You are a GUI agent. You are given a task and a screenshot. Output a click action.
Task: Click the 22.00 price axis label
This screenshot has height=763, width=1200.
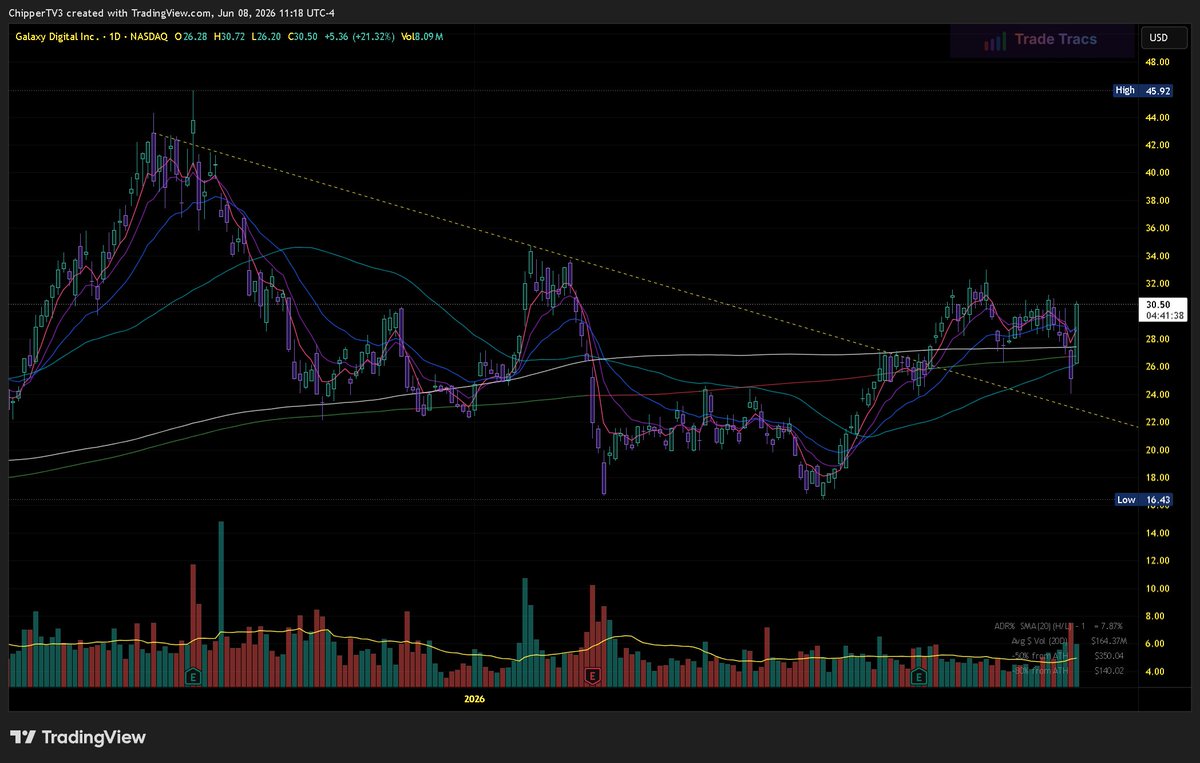tap(1158, 422)
